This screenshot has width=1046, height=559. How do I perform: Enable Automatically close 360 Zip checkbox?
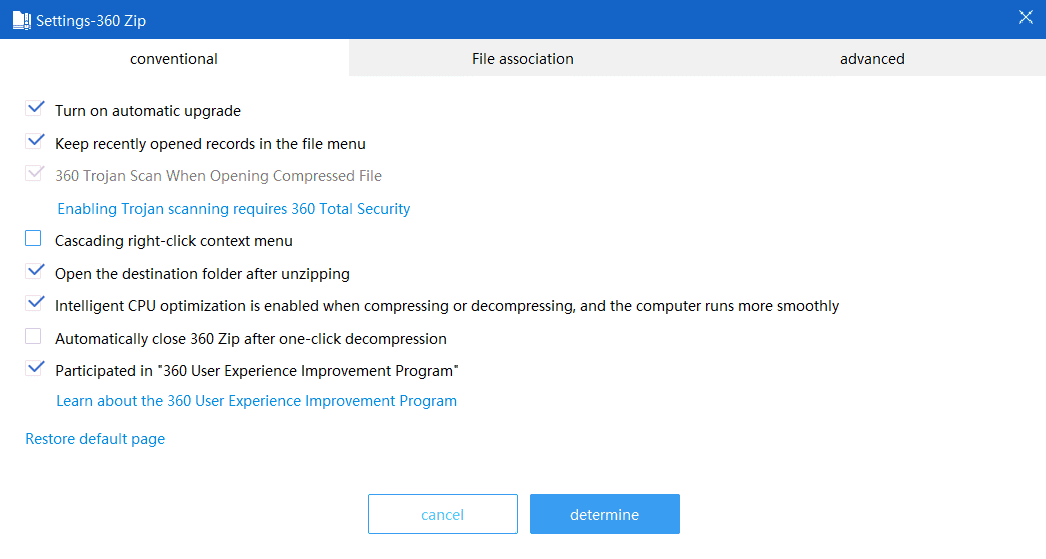coord(34,337)
